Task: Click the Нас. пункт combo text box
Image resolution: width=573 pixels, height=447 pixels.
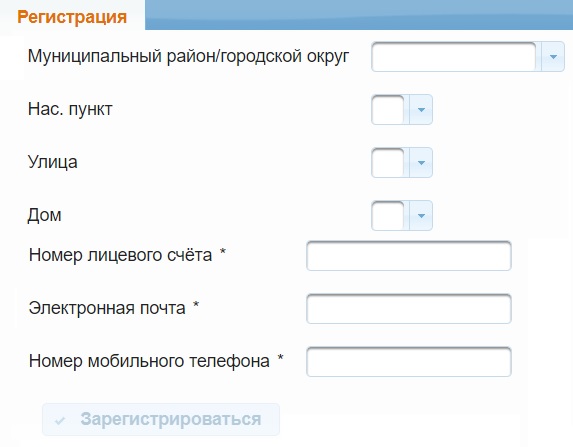Action: click(x=390, y=110)
